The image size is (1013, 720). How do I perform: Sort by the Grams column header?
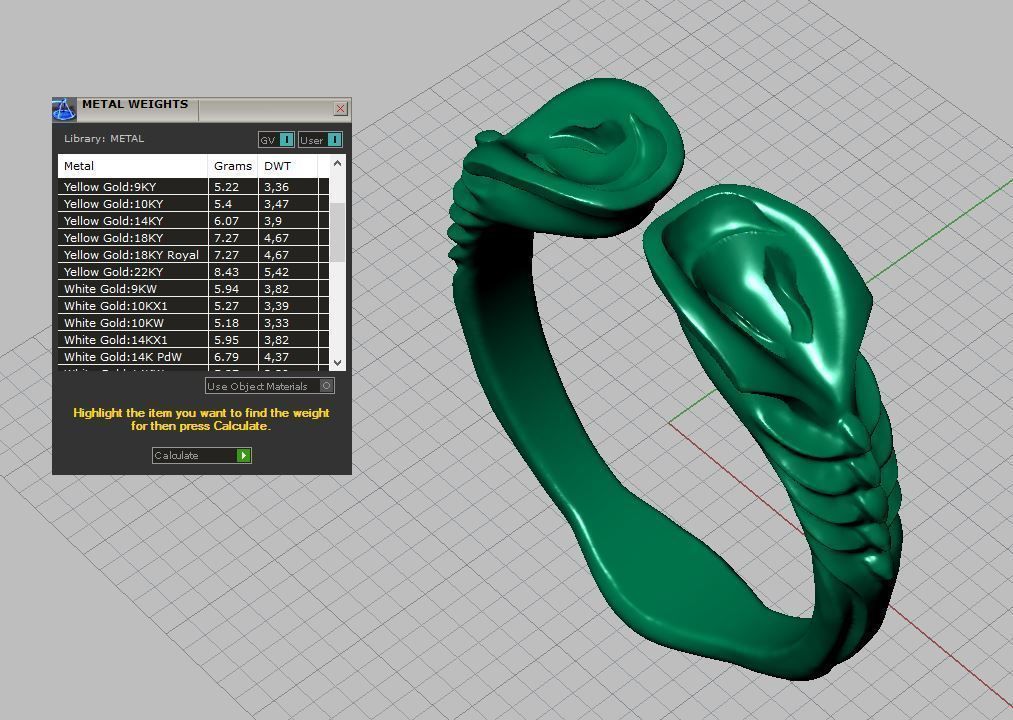pos(233,166)
